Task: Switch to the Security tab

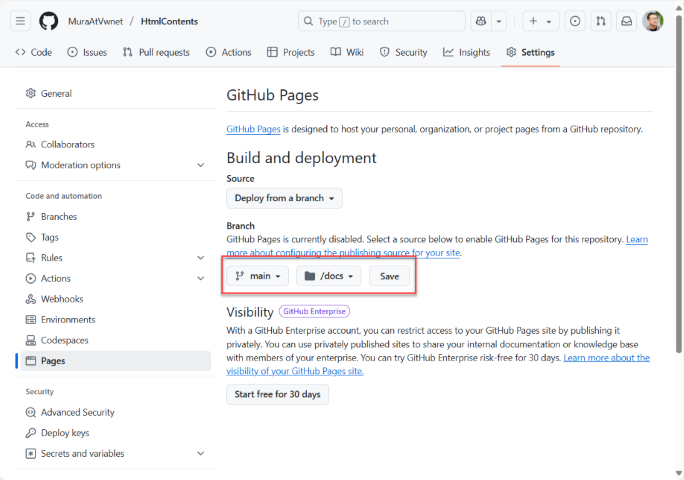Action: 404,52
